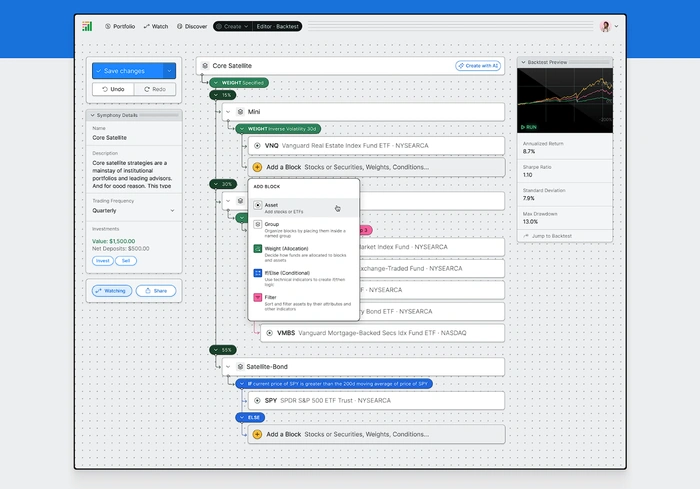This screenshot has height=489, width=700.
Task: Click plus icon in ELSE Add a Block
Action: pos(257,434)
